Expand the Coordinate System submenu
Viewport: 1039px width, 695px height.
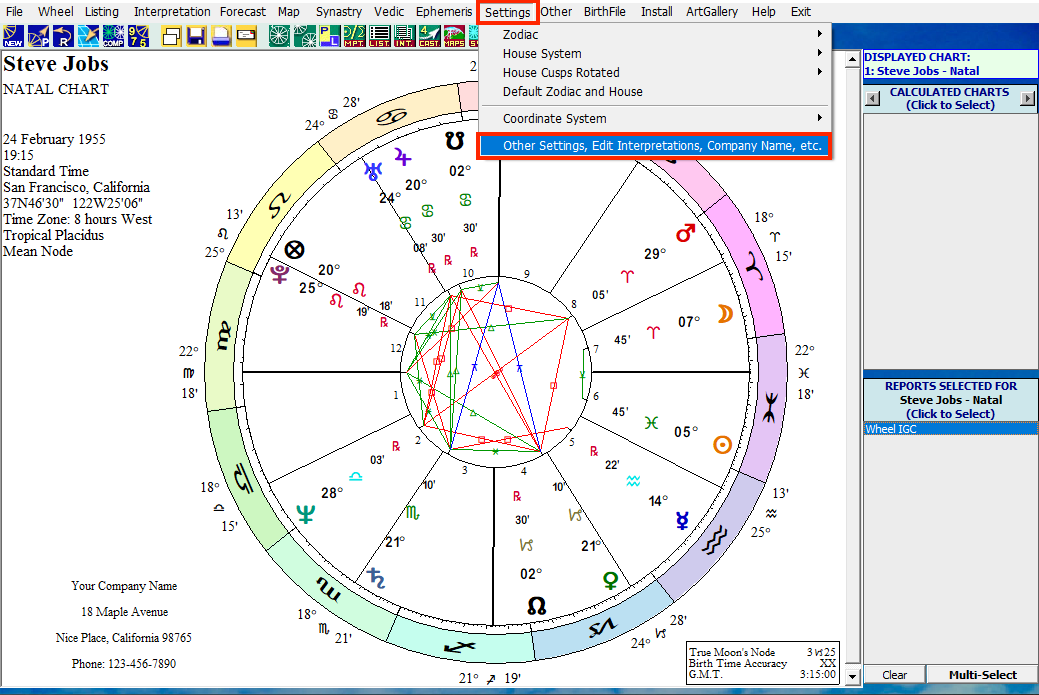[655, 119]
